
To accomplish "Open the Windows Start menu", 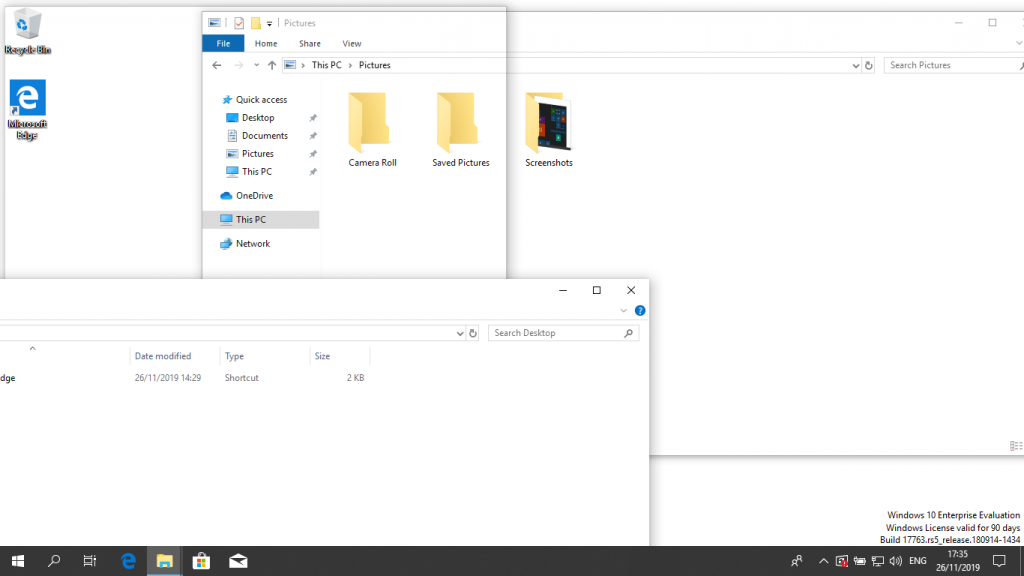I will click(x=18, y=561).
